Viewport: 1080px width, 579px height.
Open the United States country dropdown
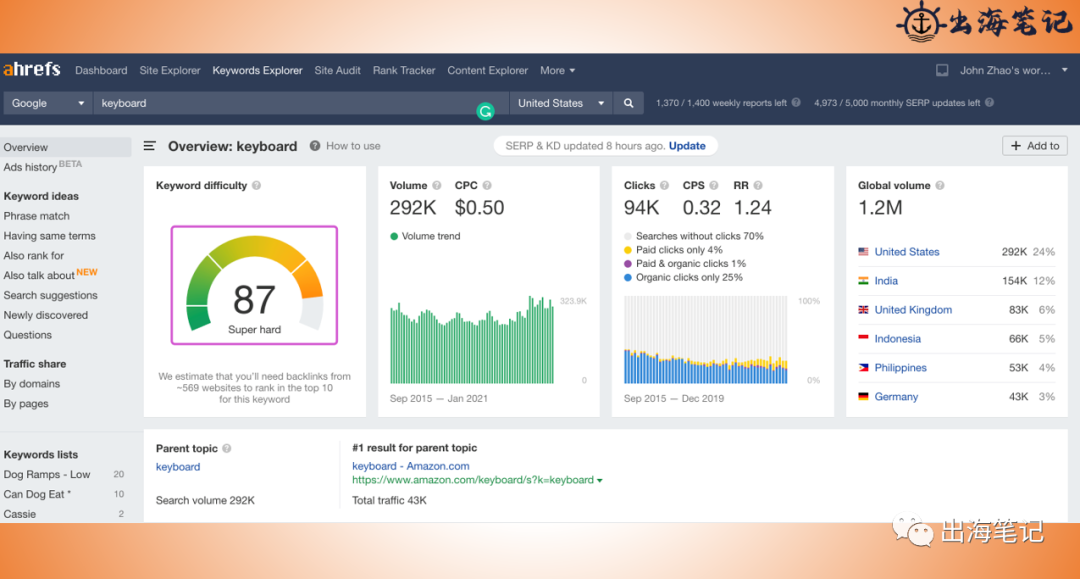pos(561,103)
